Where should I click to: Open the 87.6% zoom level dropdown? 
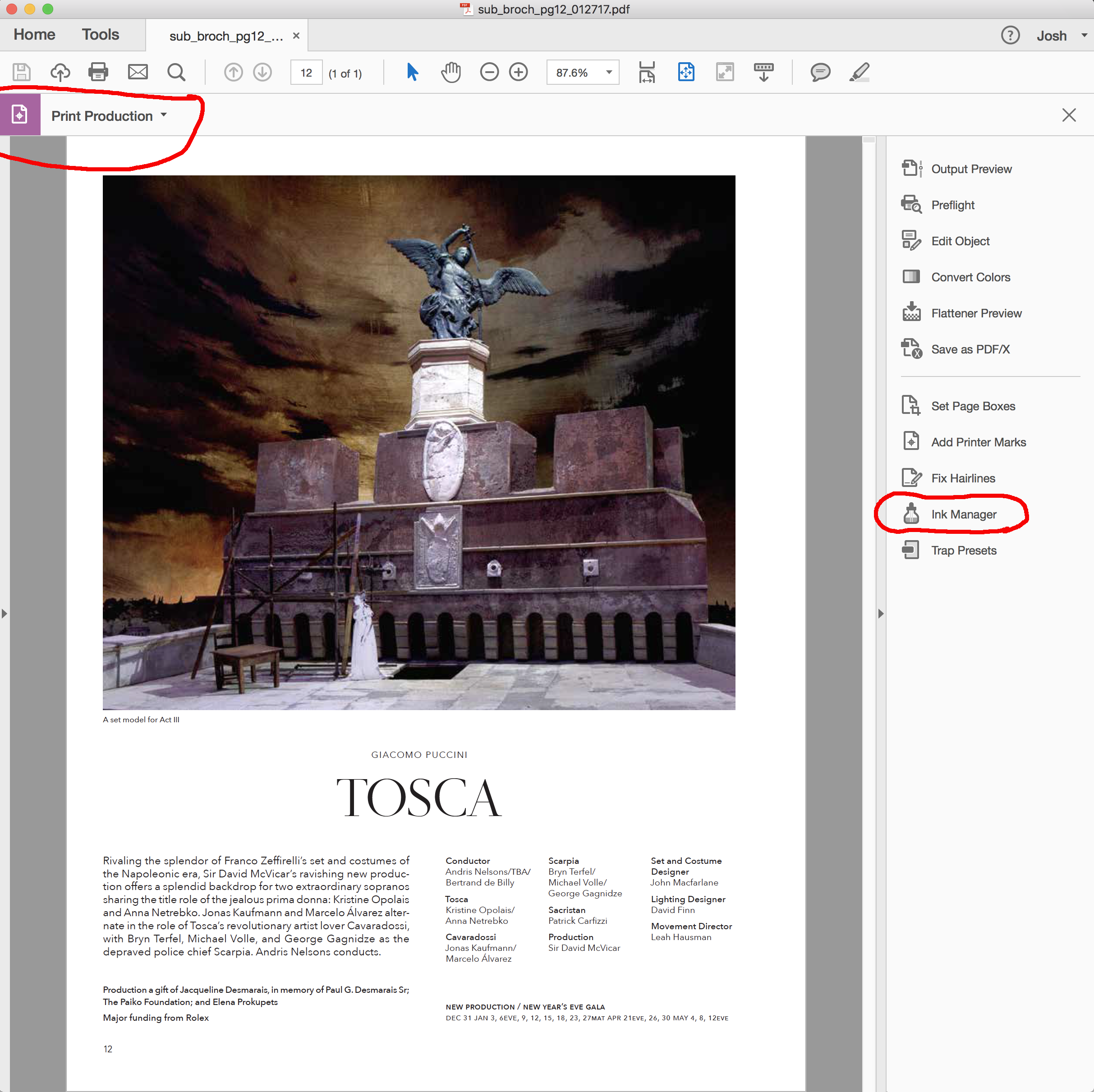pyautogui.click(x=609, y=73)
